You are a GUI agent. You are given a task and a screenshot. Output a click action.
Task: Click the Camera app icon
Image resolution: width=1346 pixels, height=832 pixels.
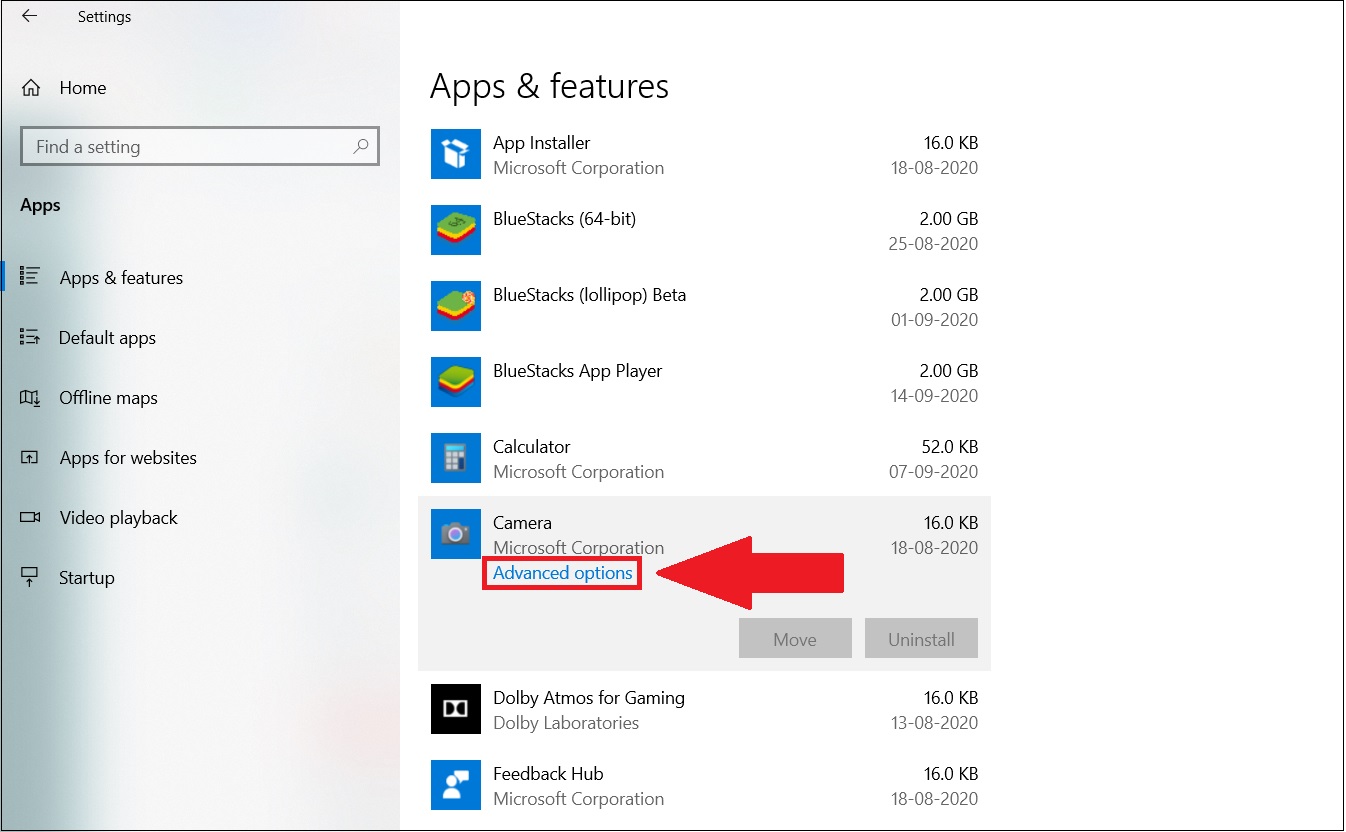[456, 534]
